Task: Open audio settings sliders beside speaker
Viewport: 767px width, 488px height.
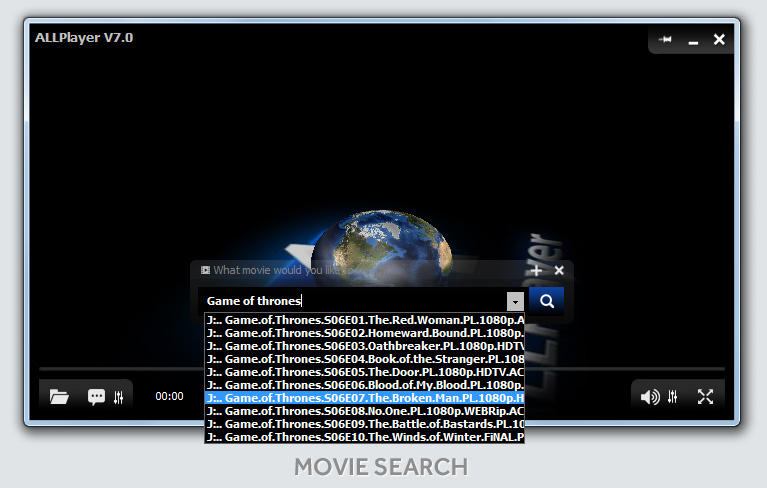Action: point(673,397)
